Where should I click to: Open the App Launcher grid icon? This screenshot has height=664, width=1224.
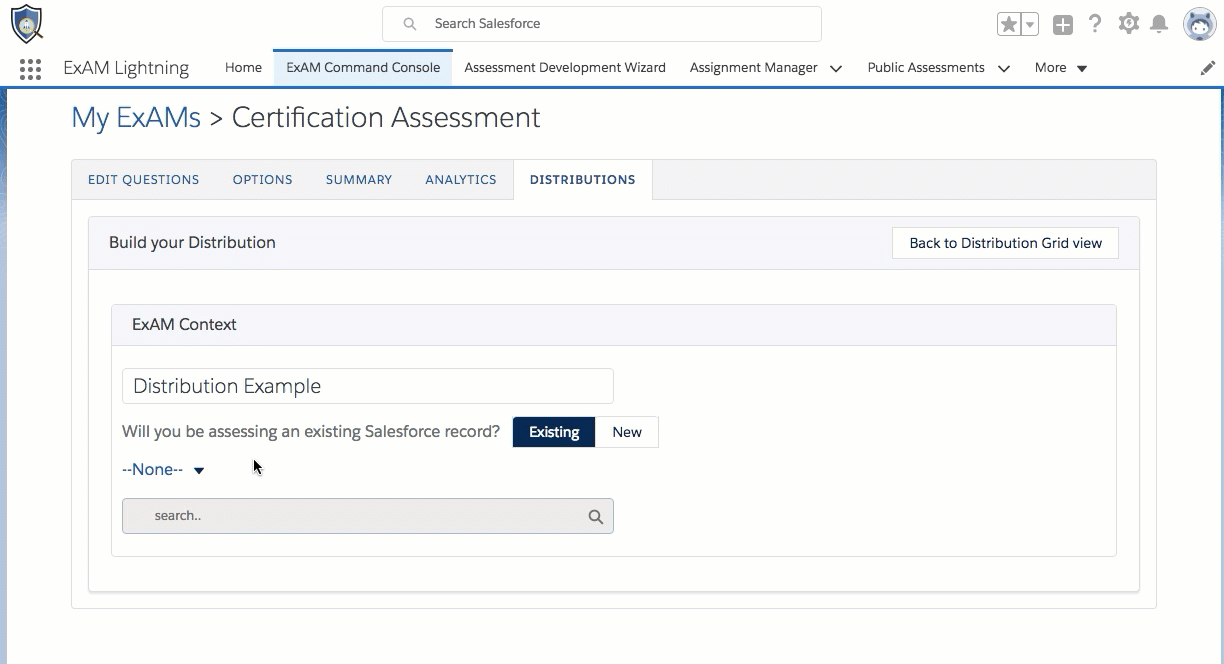click(x=30, y=68)
